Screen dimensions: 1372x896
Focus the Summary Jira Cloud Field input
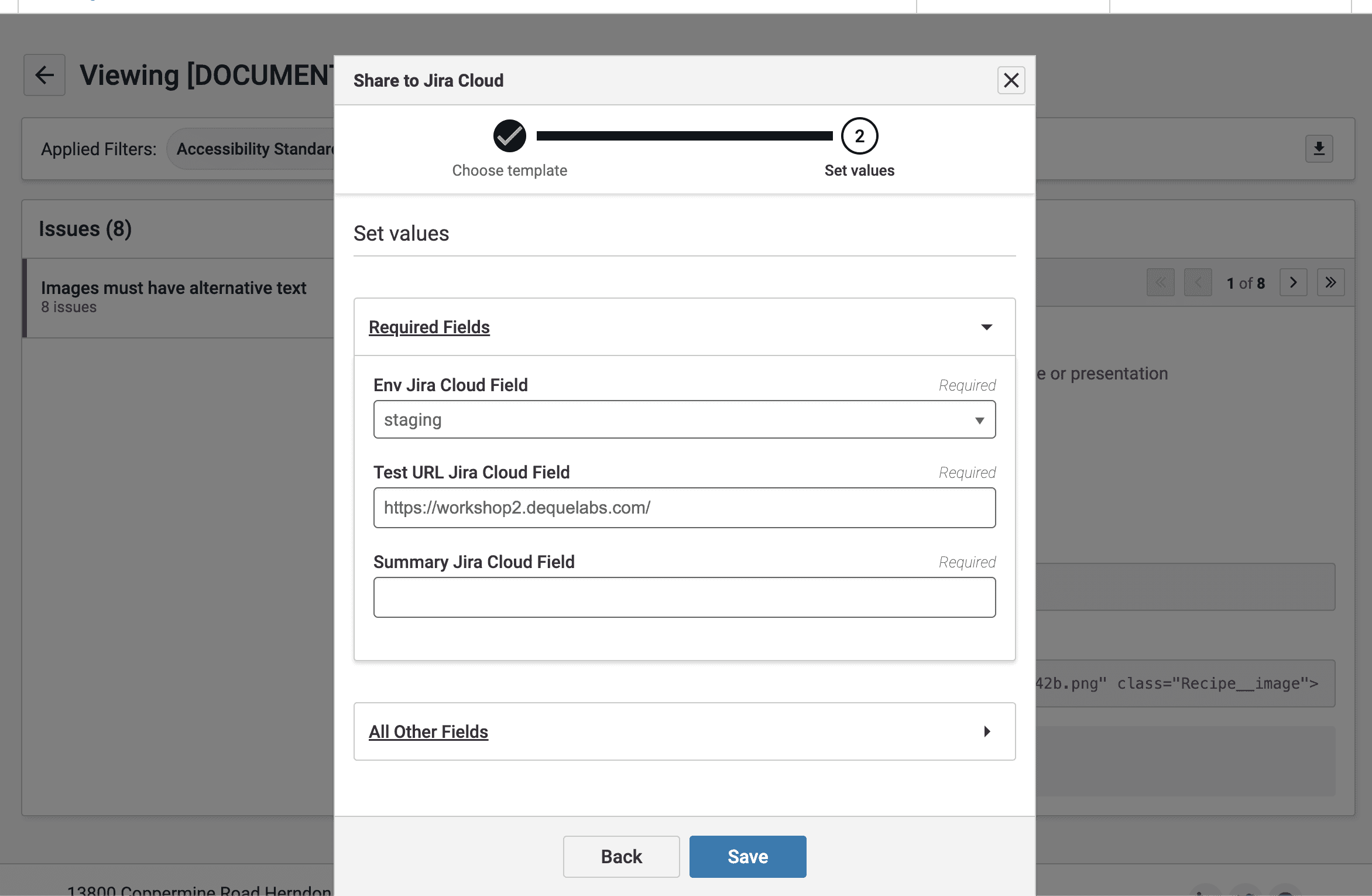click(684, 597)
